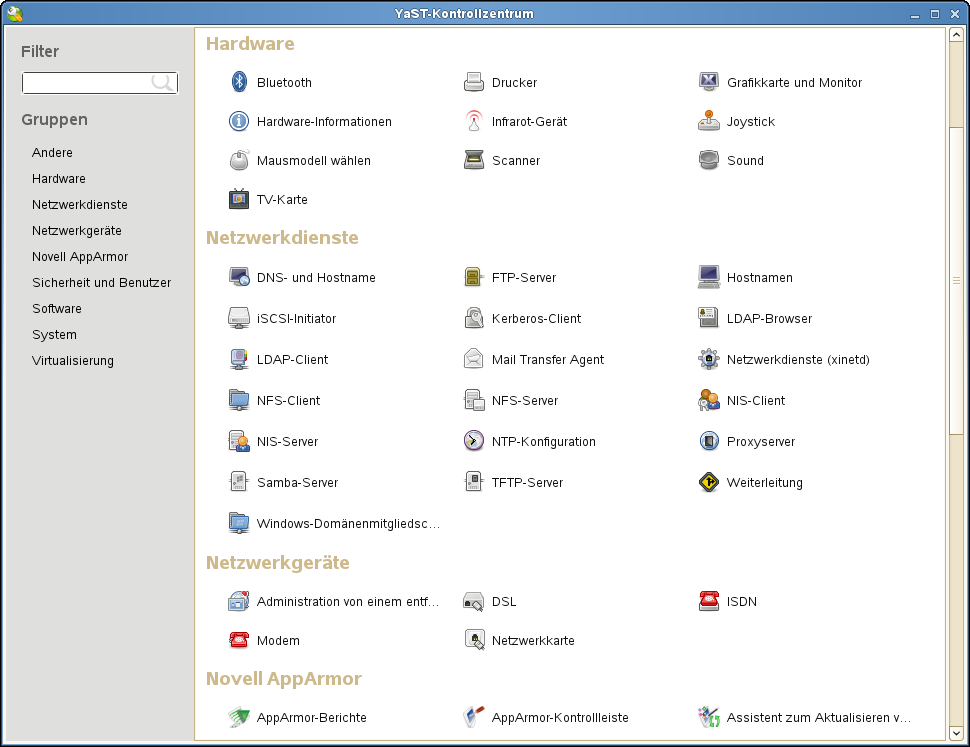This screenshot has height=747, width=970.
Task: Click the vertical scrollbar thumb
Action: tap(956, 281)
